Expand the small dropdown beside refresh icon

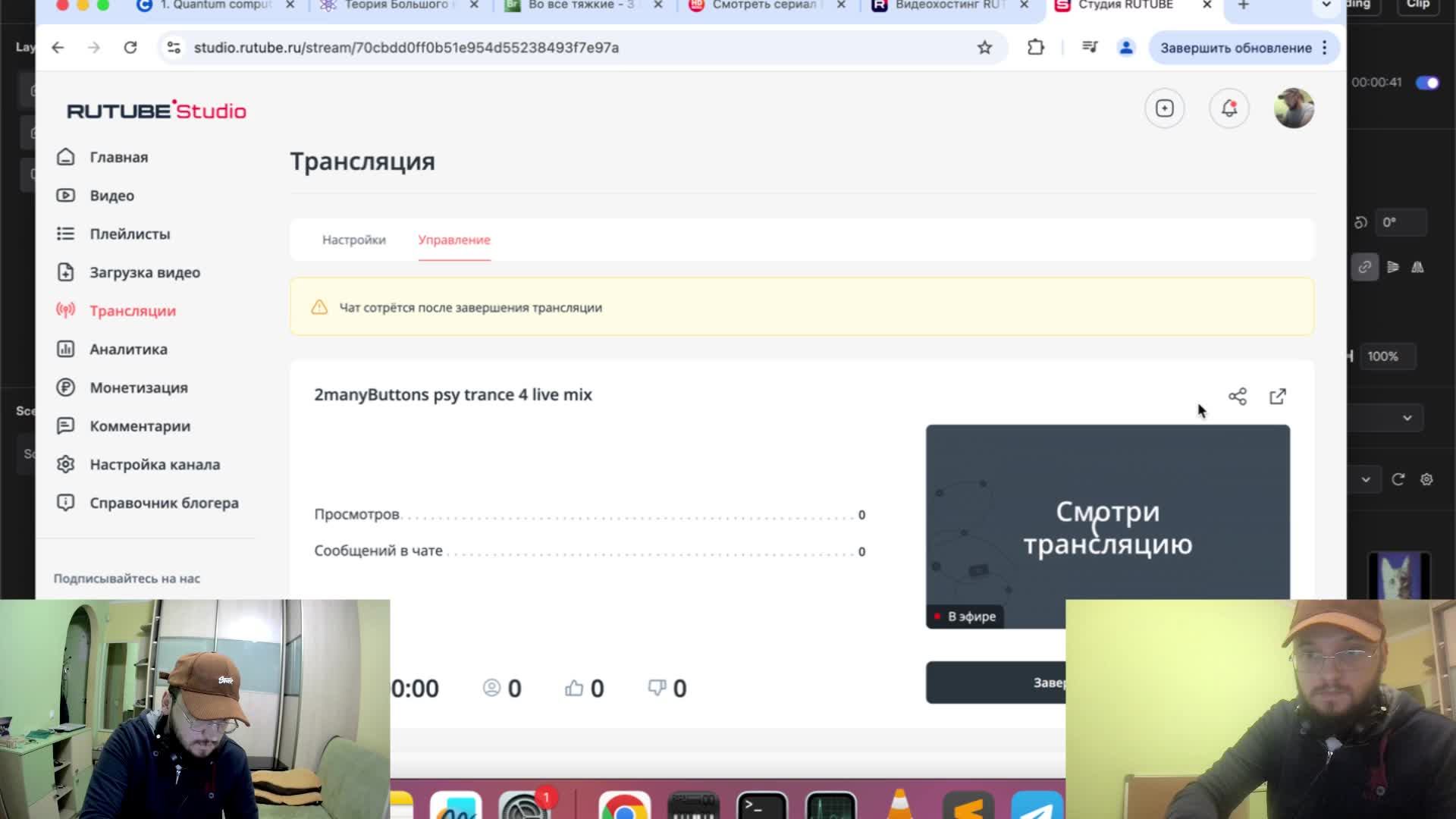point(1366,479)
